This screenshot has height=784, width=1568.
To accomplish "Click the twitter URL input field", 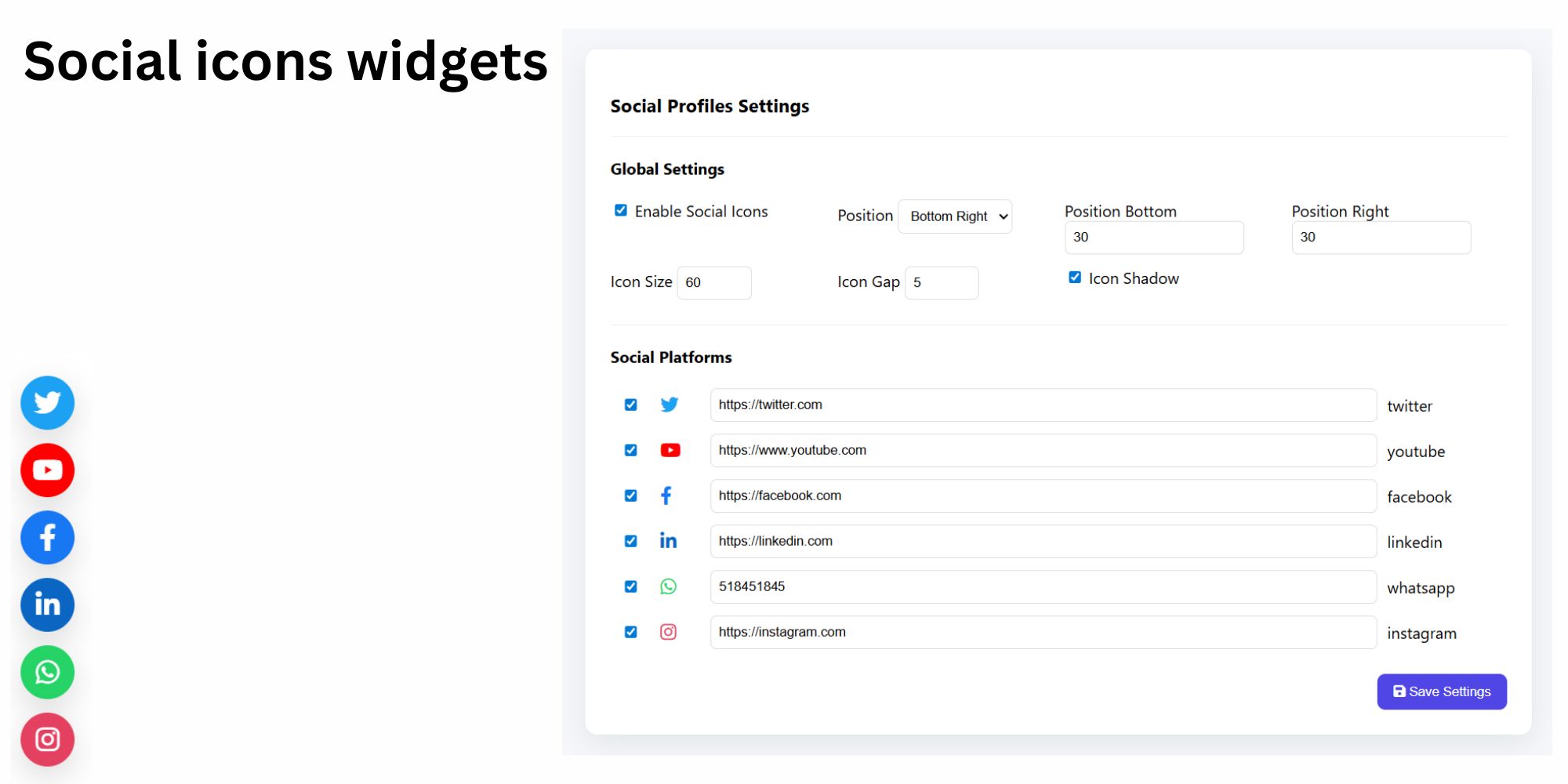I will tap(1044, 405).
